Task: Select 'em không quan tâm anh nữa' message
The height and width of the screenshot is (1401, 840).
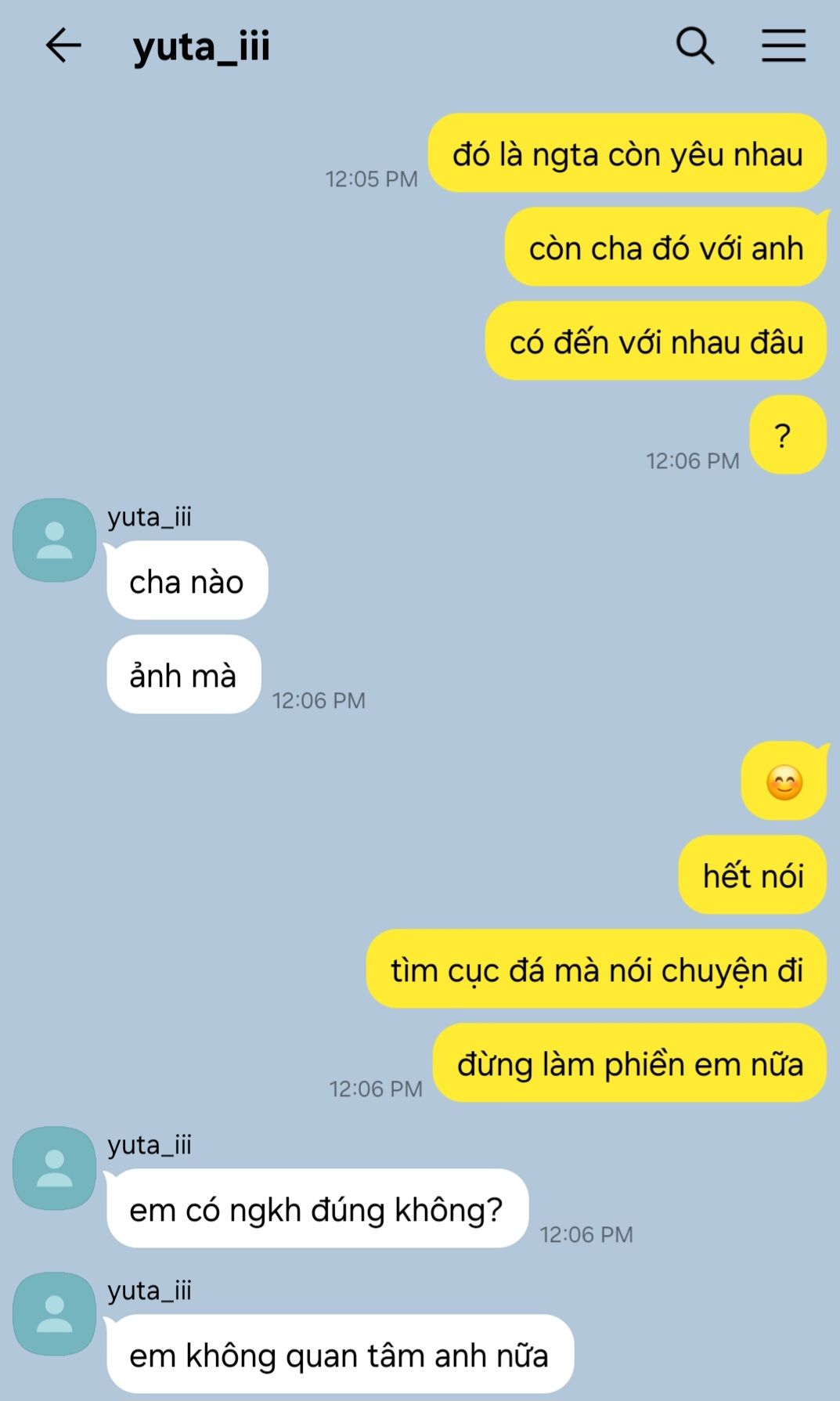Action: pyautogui.click(x=339, y=1355)
